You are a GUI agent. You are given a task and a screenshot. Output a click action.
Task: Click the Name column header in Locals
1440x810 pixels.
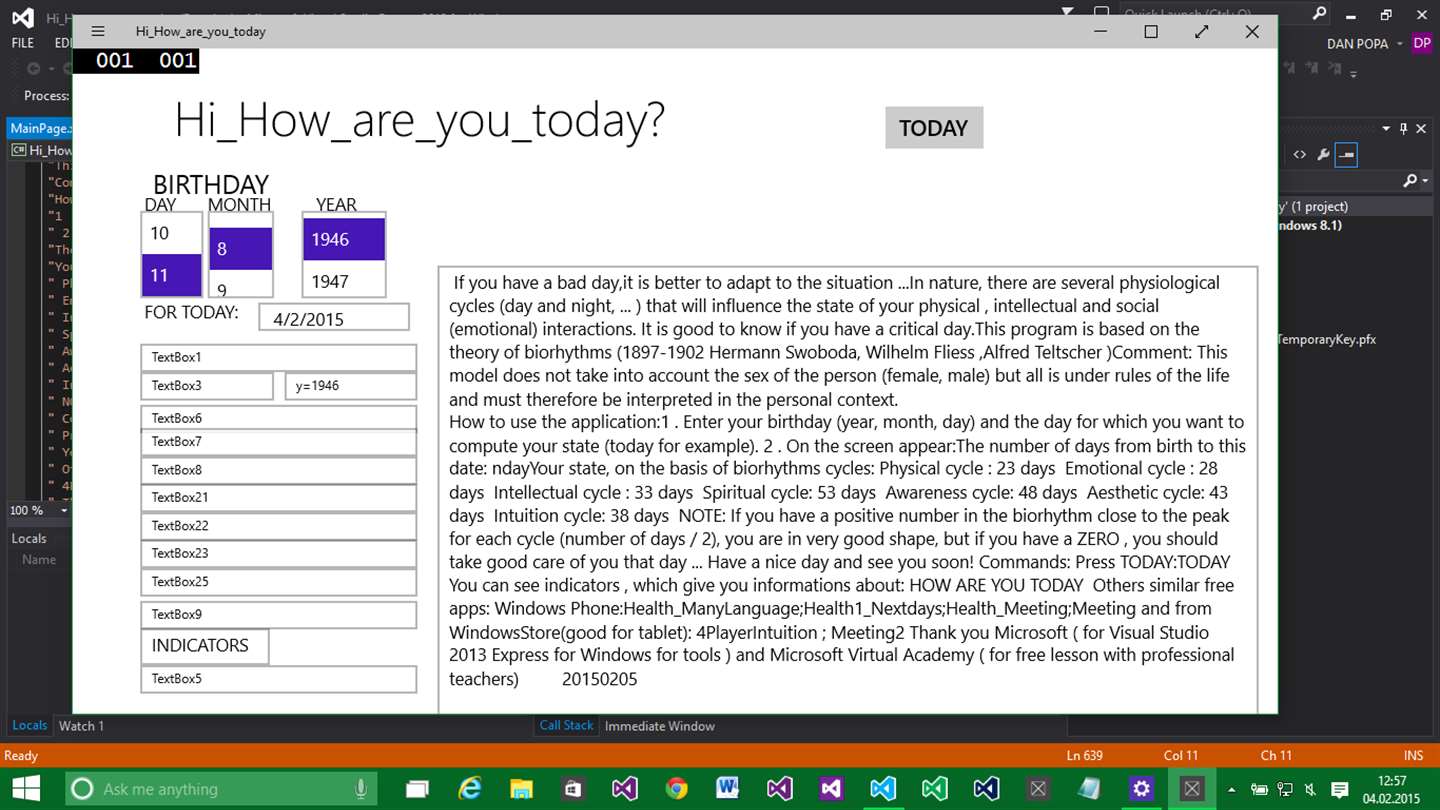coord(39,560)
